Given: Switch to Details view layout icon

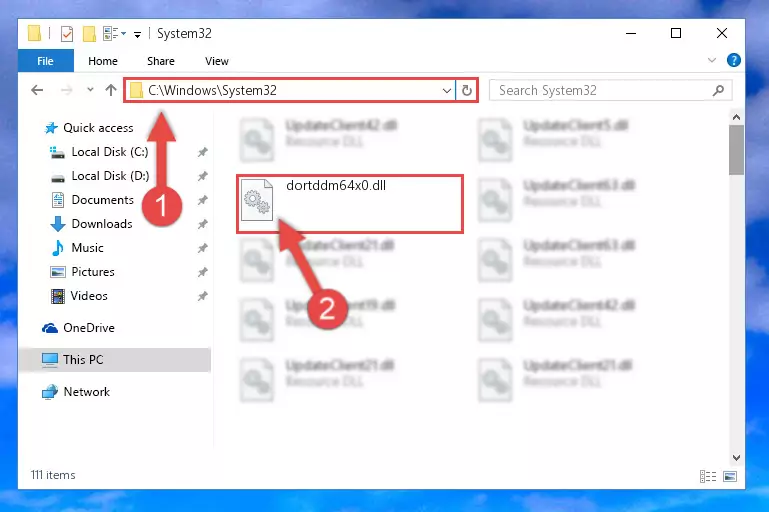Looking at the screenshot, I should tap(708, 476).
